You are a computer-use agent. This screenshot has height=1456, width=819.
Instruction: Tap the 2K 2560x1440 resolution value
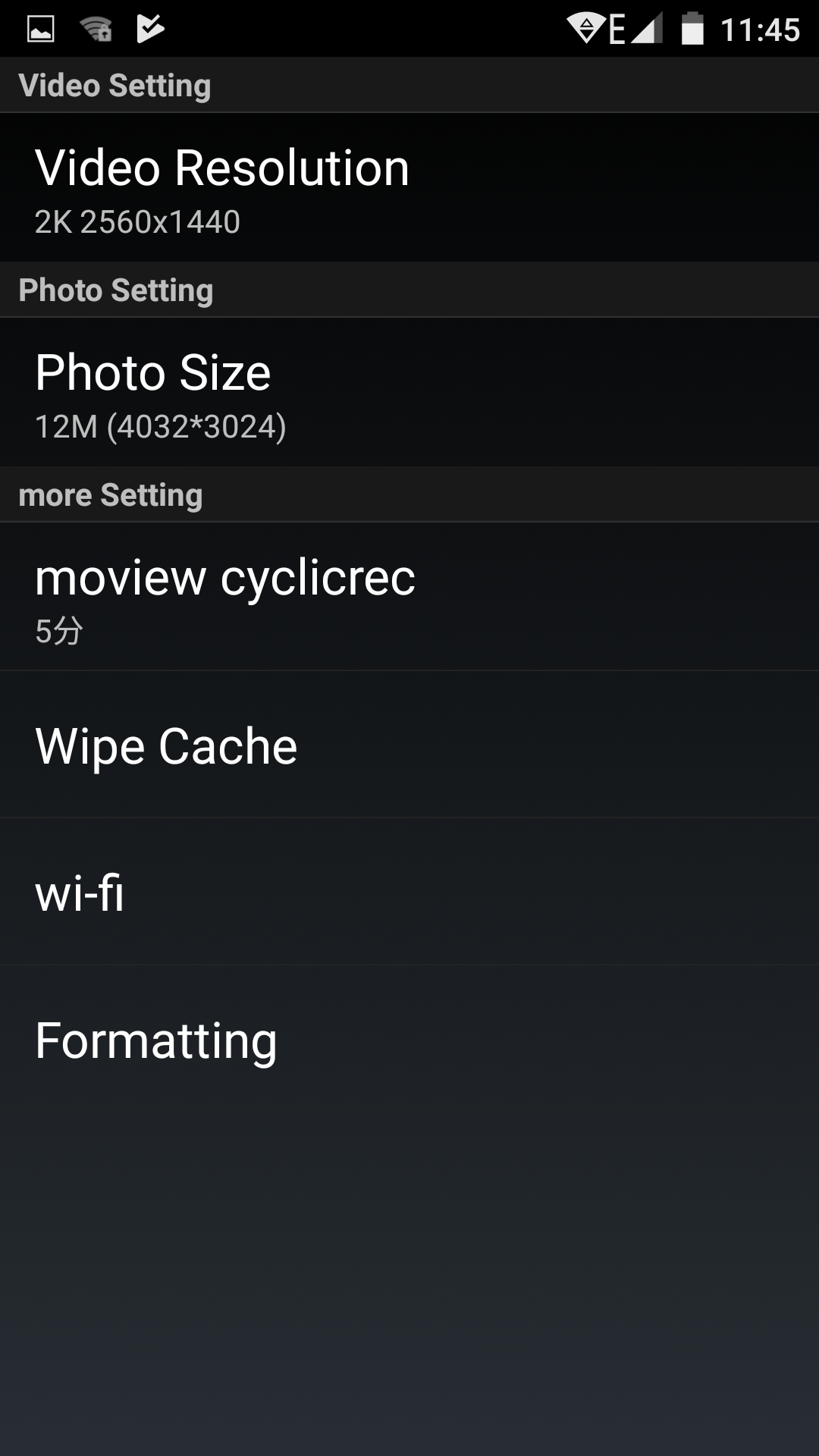[137, 222]
